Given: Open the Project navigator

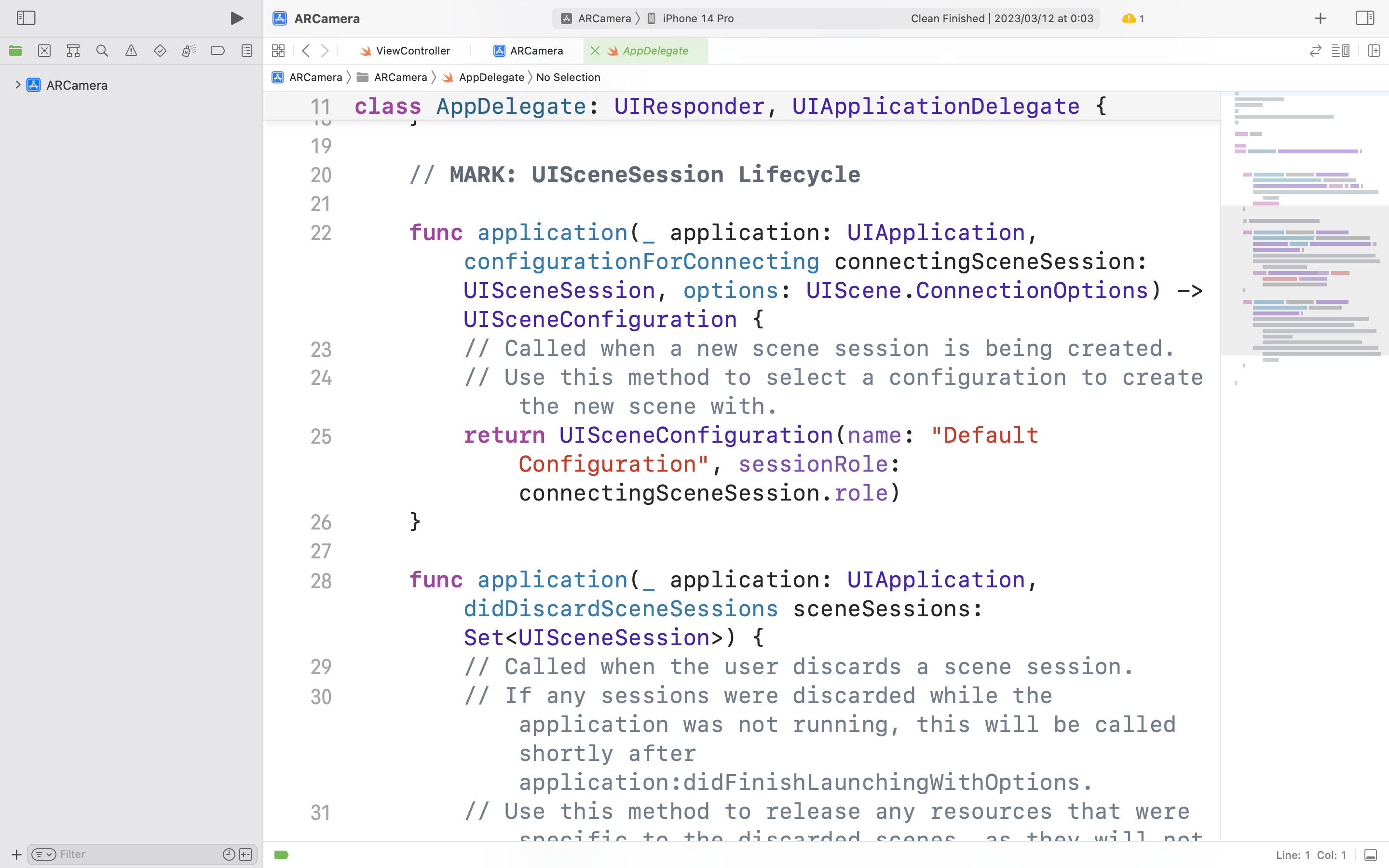Looking at the screenshot, I should [15, 51].
